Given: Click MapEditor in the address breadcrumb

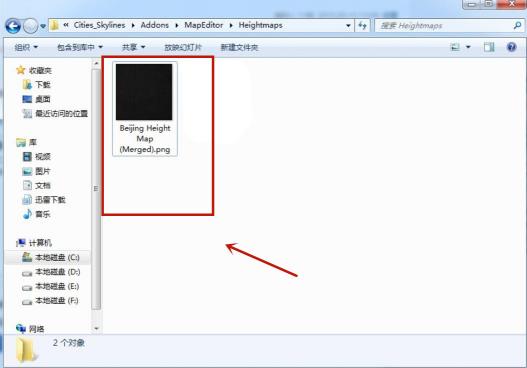Looking at the screenshot, I should coord(203,25).
